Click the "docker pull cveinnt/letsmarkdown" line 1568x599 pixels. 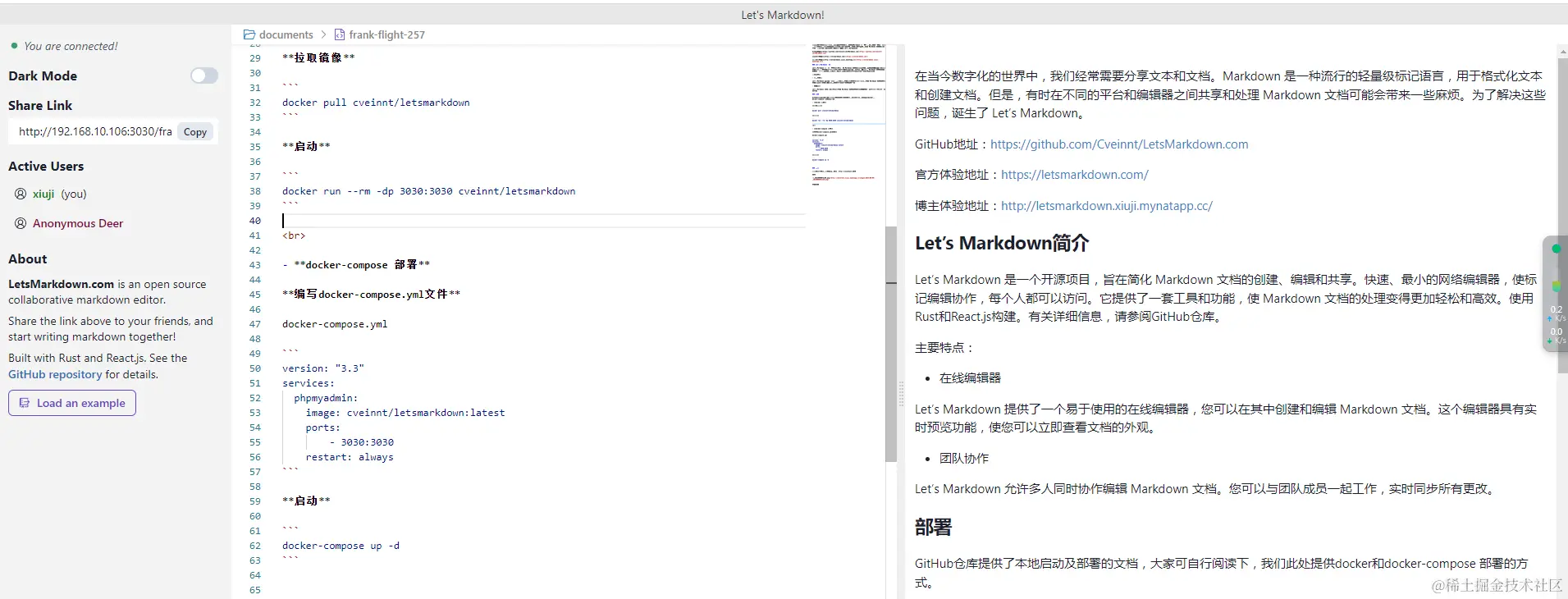click(x=376, y=103)
